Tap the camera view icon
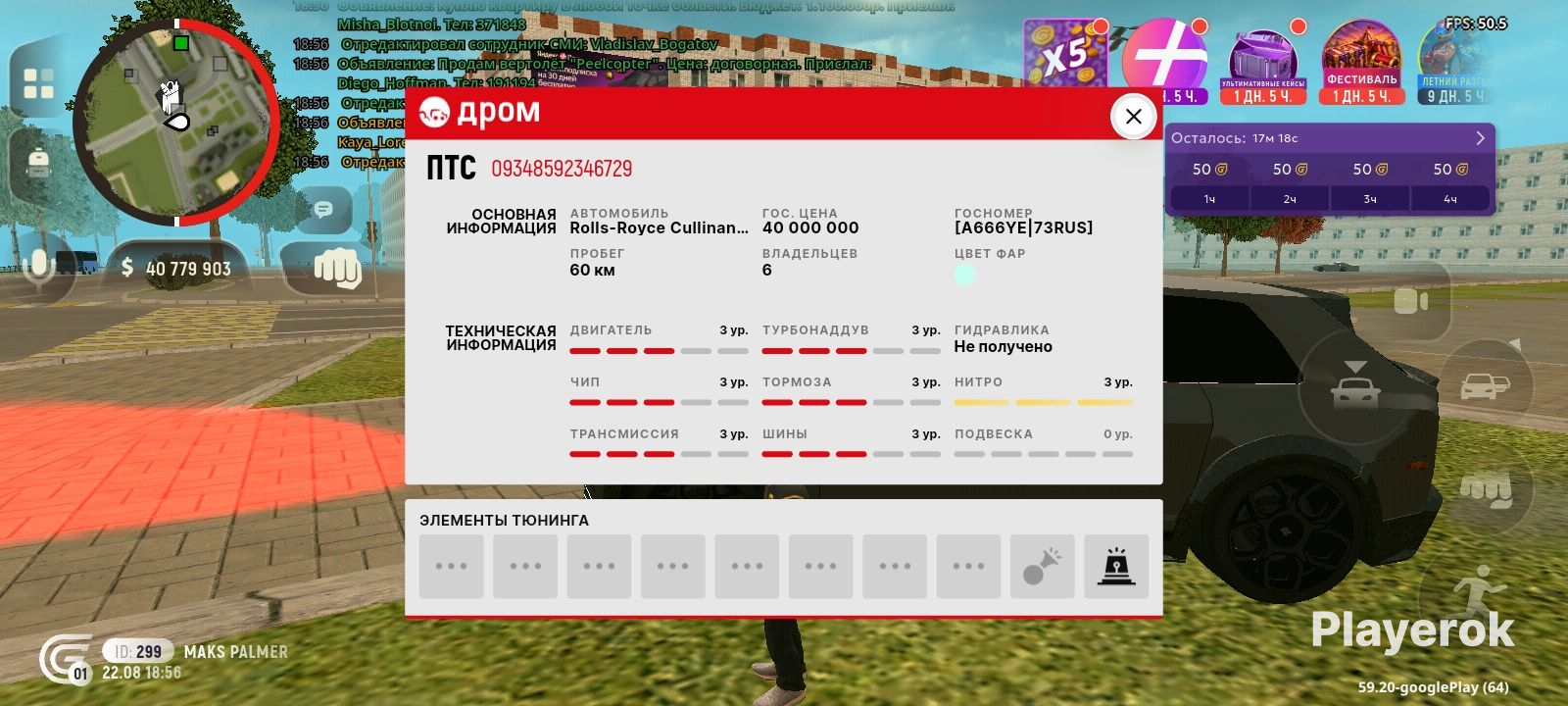This screenshot has width=1568, height=706. click(x=1411, y=301)
